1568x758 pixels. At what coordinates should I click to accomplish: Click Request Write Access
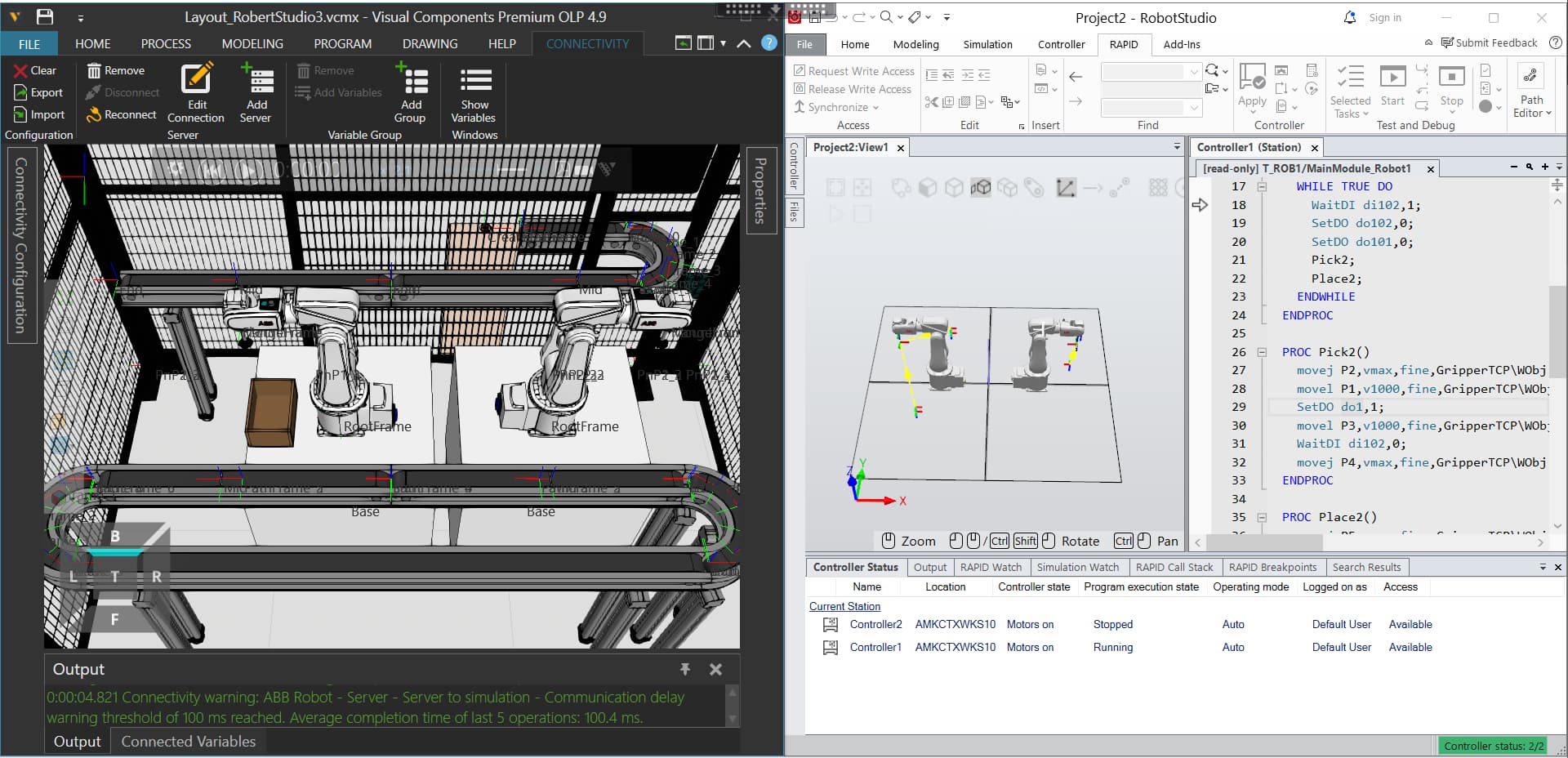click(x=853, y=71)
